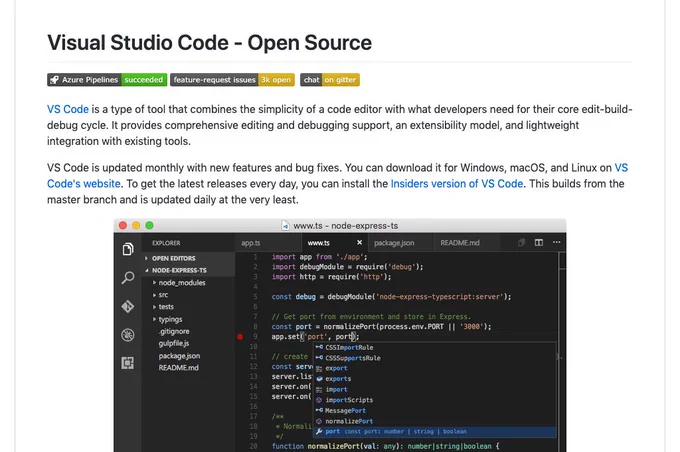
Task: Choose the import suggestion
Action: (435, 390)
